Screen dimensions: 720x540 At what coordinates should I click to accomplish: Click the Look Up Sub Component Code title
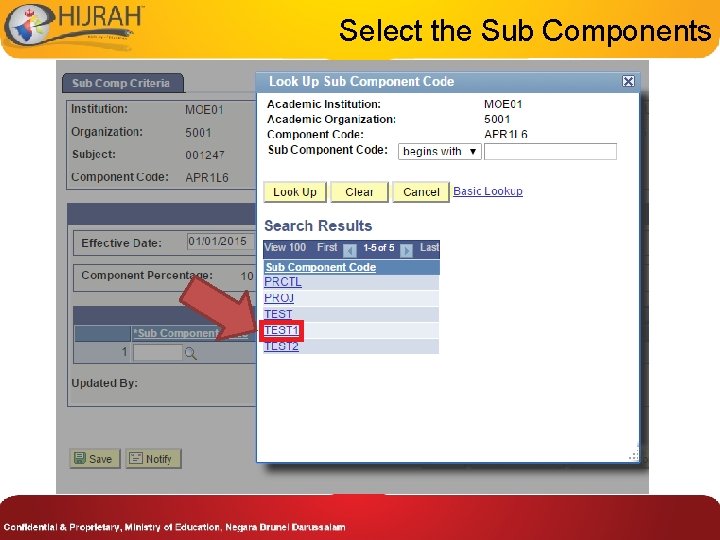coord(361,82)
